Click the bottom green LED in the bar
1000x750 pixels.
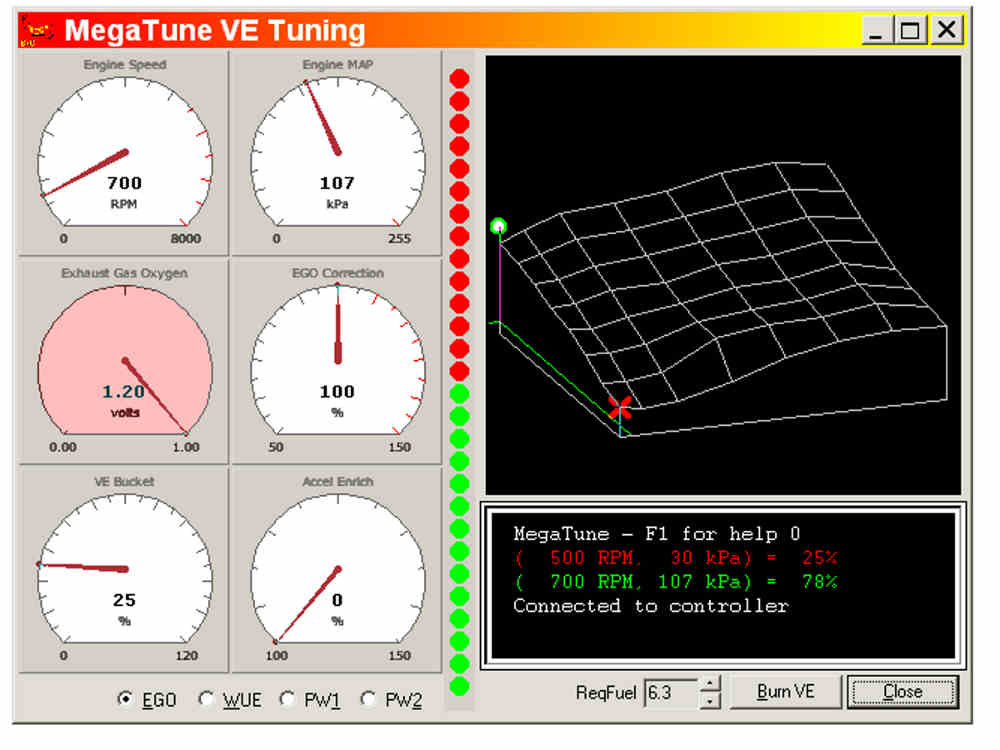459,686
